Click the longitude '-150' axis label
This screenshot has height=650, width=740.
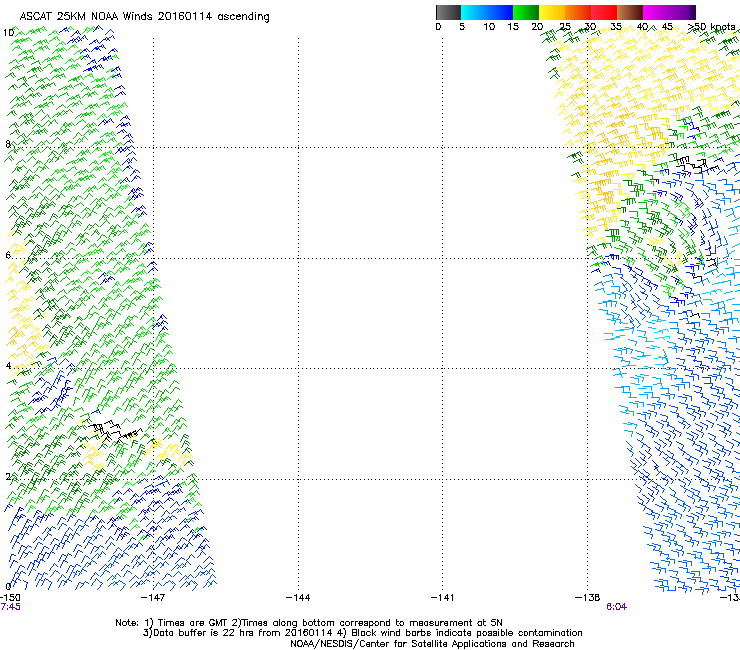10,598
